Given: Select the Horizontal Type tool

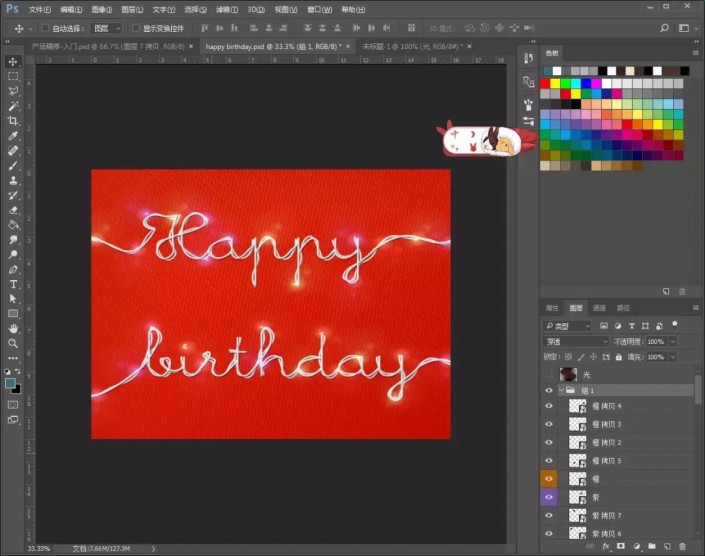Looking at the screenshot, I should (13, 284).
